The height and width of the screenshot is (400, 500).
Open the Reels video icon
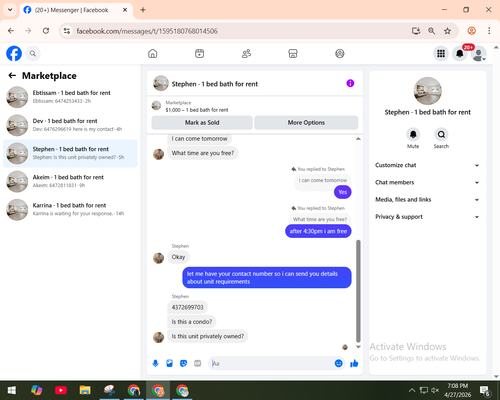(200, 53)
